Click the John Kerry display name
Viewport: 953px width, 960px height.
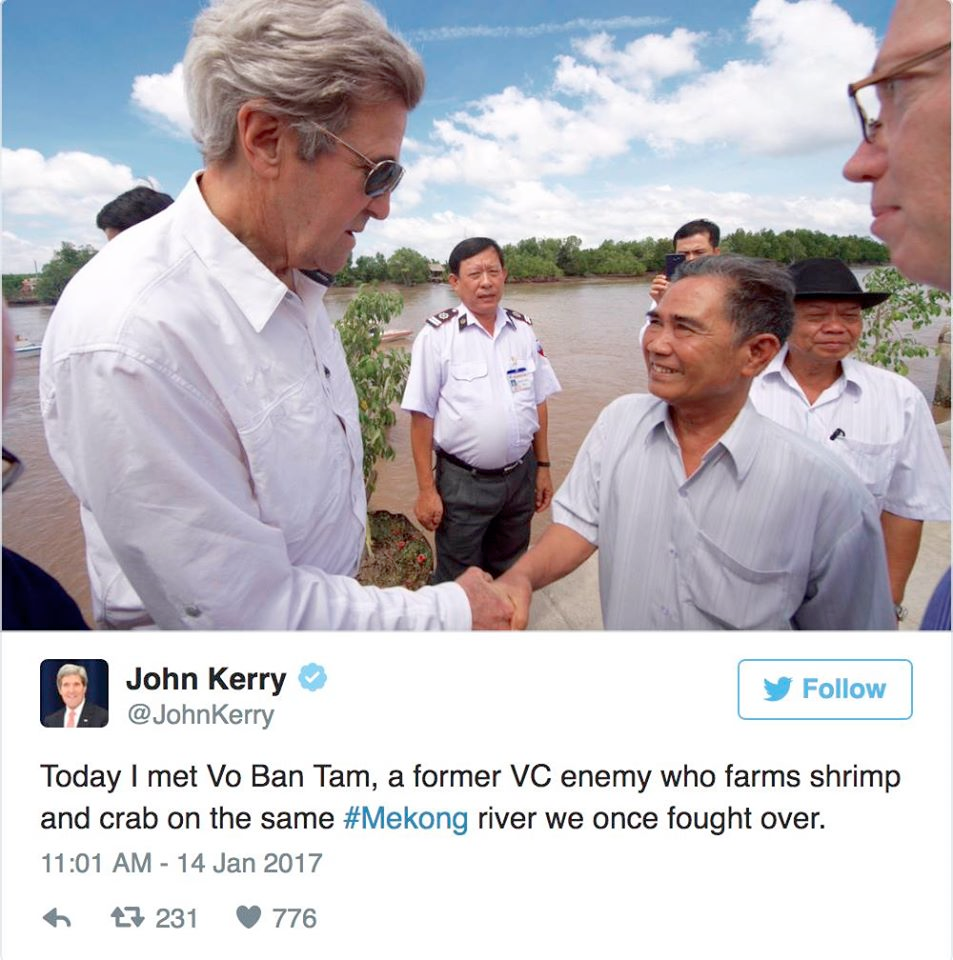click(206, 679)
